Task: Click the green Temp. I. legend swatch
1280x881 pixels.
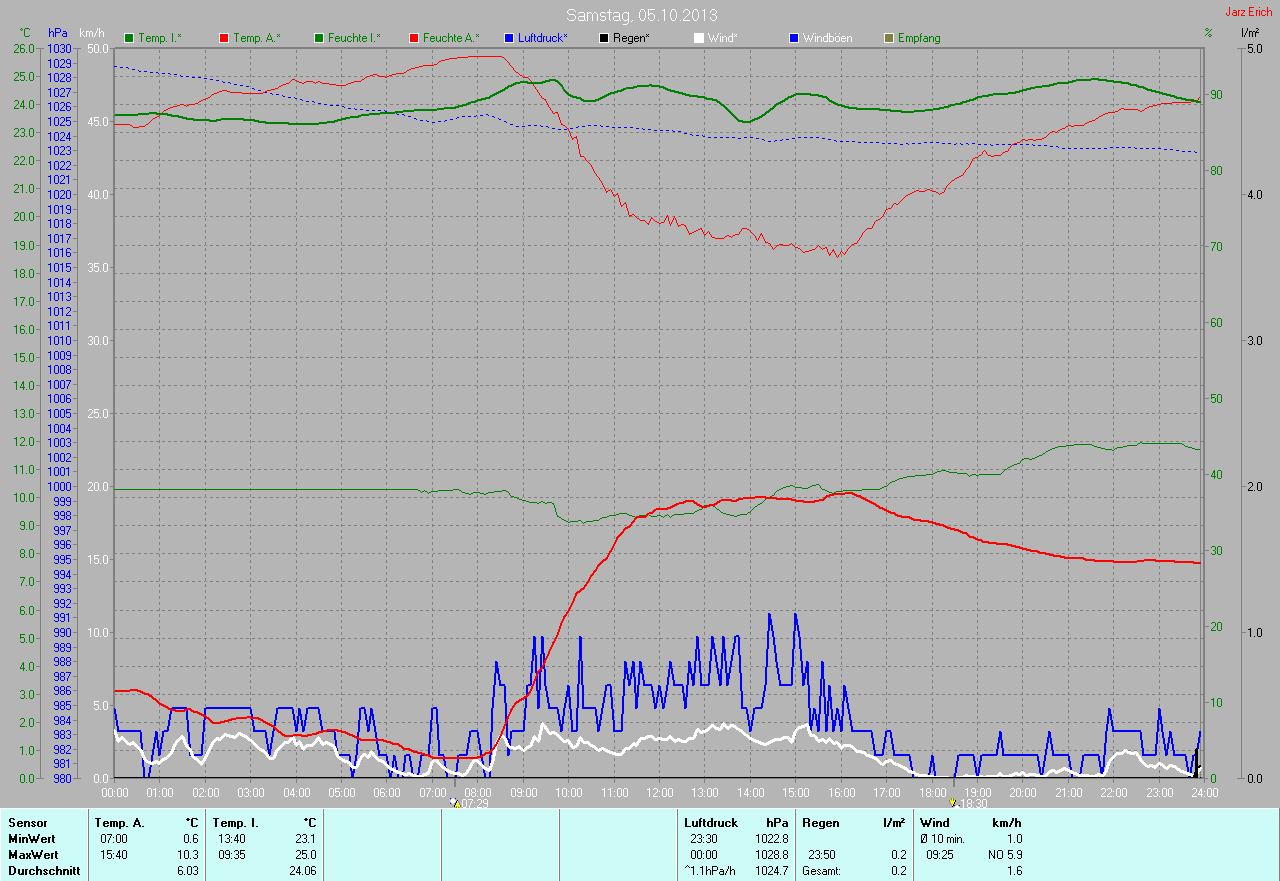Action: click(129, 38)
